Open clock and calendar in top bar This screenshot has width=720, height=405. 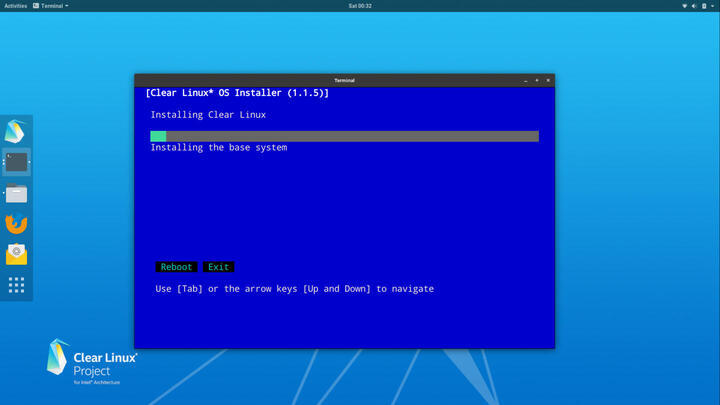pyautogui.click(x=360, y=6)
